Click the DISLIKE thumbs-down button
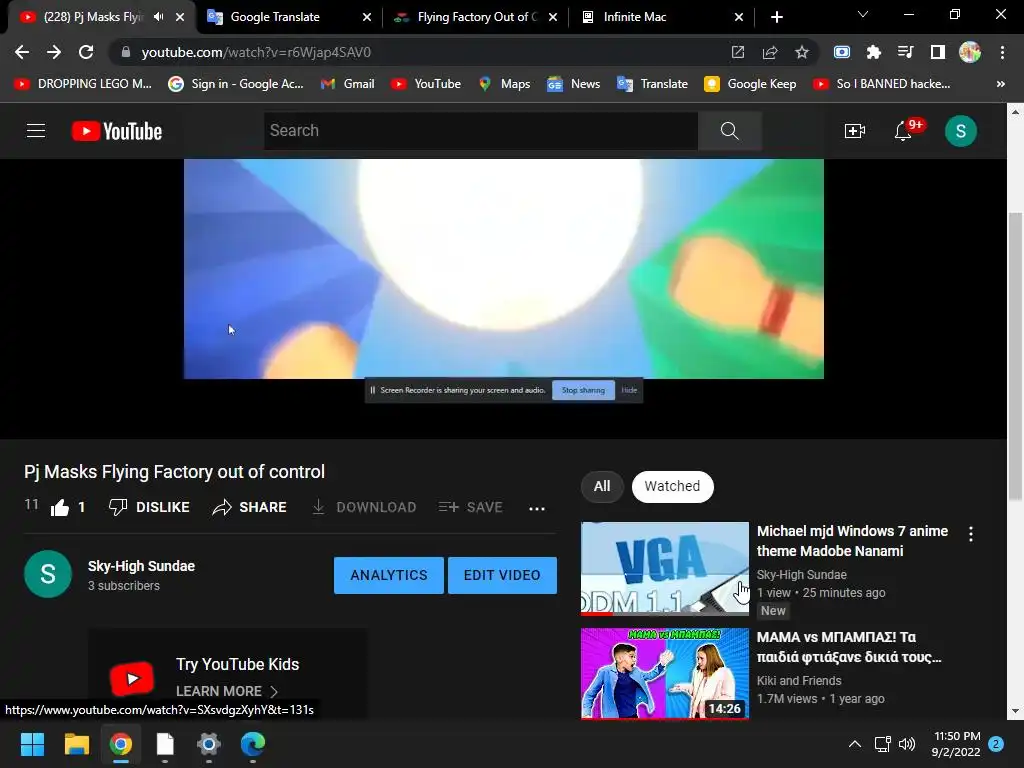1024x768 pixels. coord(150,507)
